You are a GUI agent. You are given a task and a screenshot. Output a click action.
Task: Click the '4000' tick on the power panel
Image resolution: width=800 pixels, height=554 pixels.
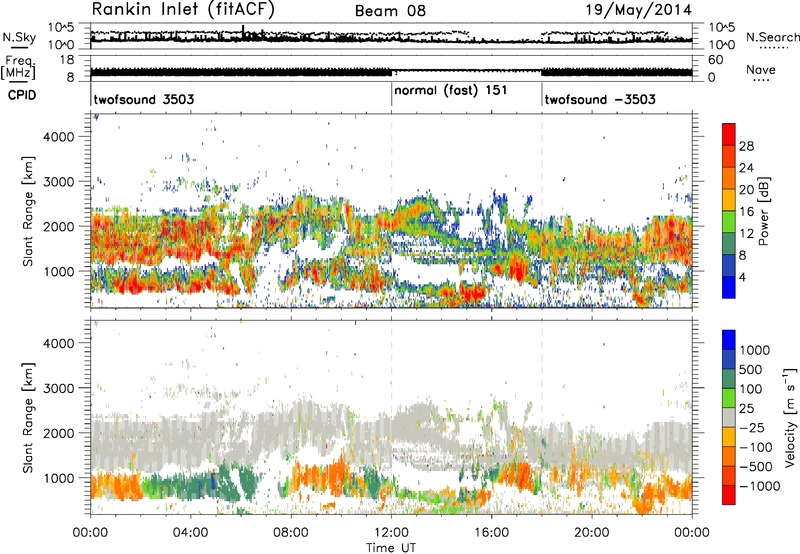(59, 137)
